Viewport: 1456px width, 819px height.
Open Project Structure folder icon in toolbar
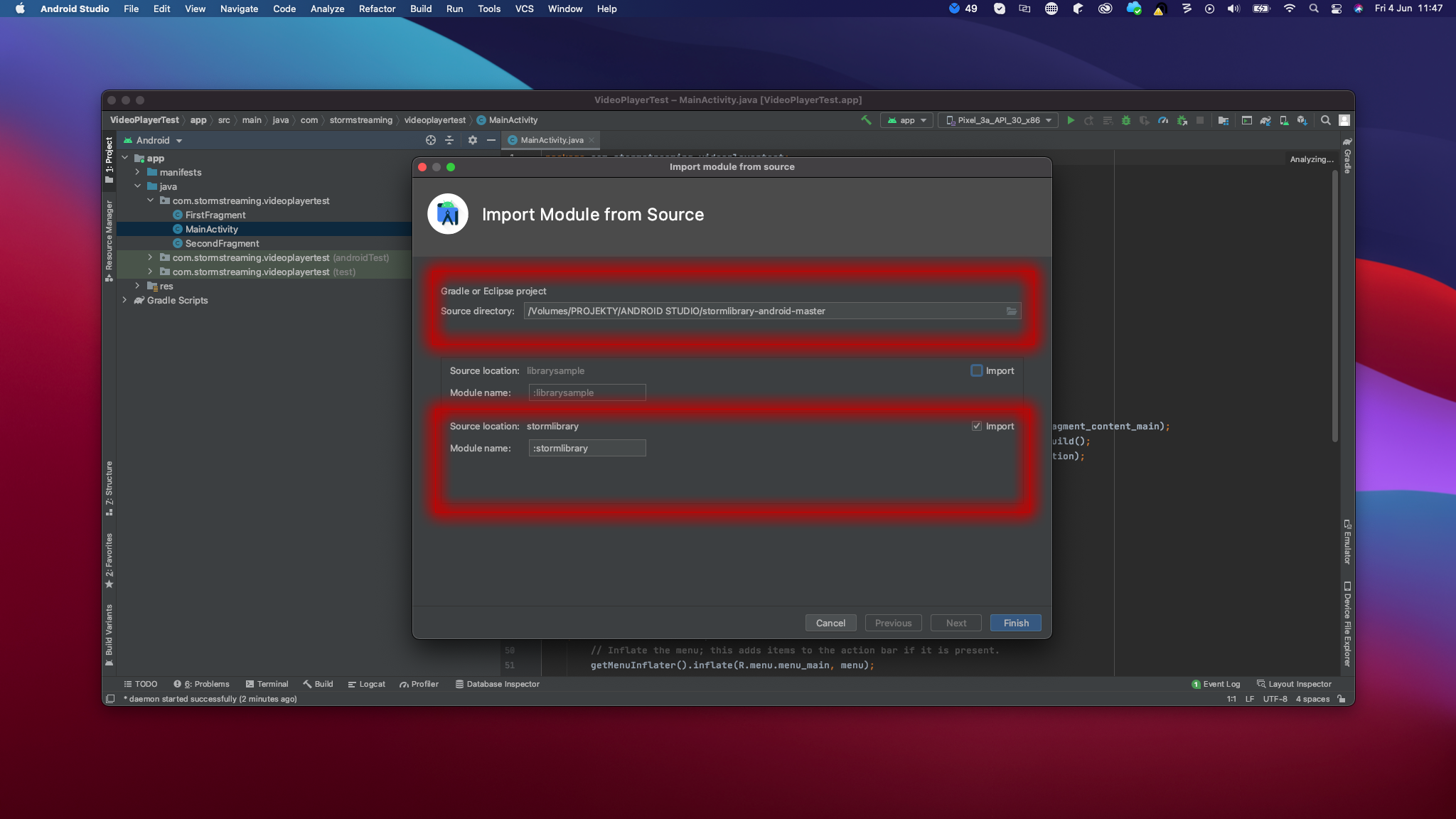point(1223,120)
